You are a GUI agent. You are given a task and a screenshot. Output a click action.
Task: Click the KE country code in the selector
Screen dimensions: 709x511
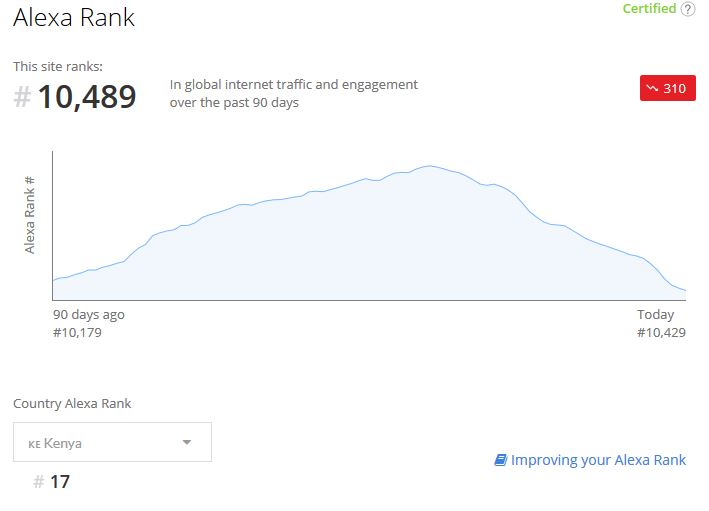[34, 444]
